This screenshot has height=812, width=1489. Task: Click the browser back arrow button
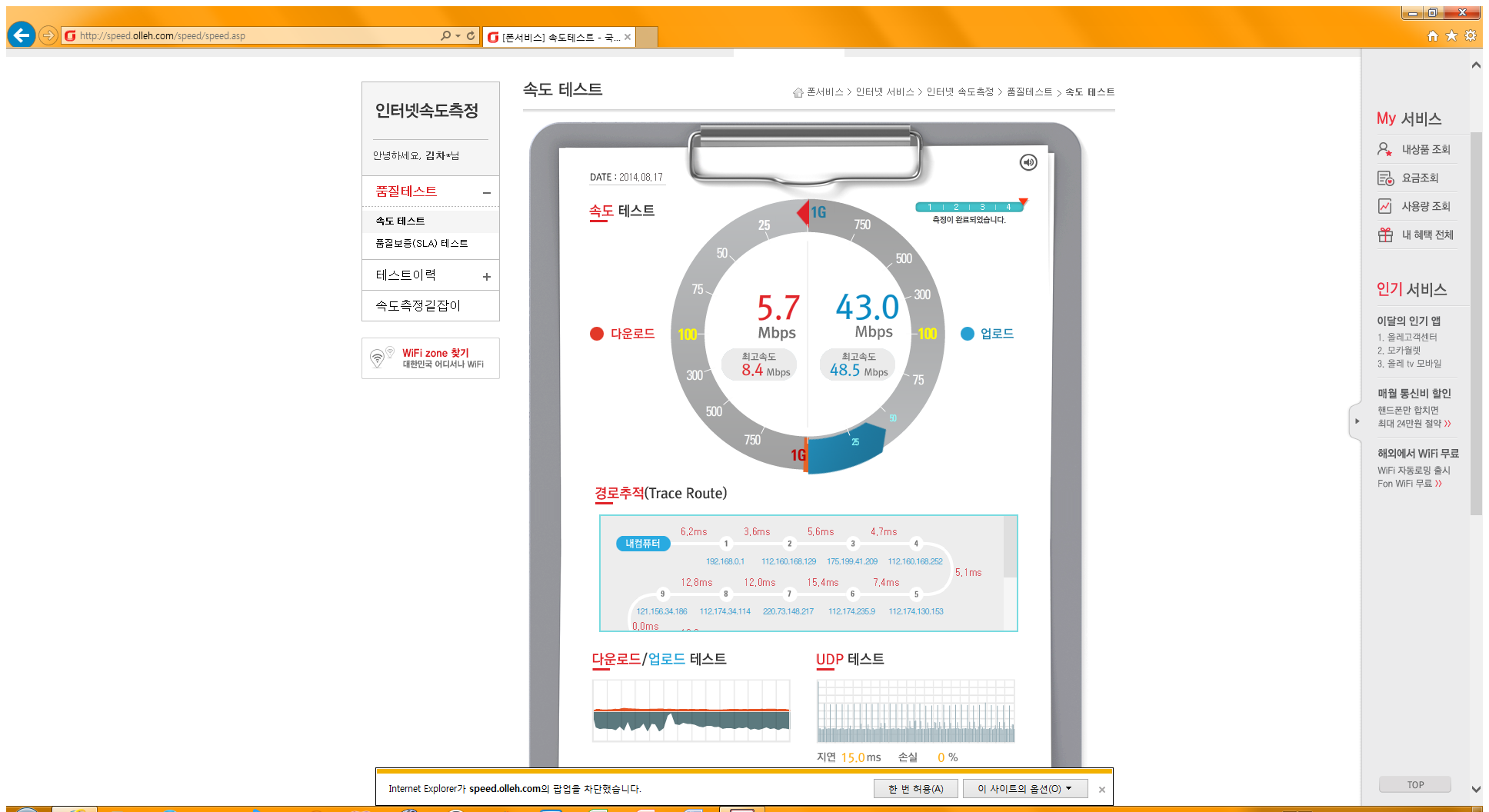pyautogui.click(x=22, y=35)
